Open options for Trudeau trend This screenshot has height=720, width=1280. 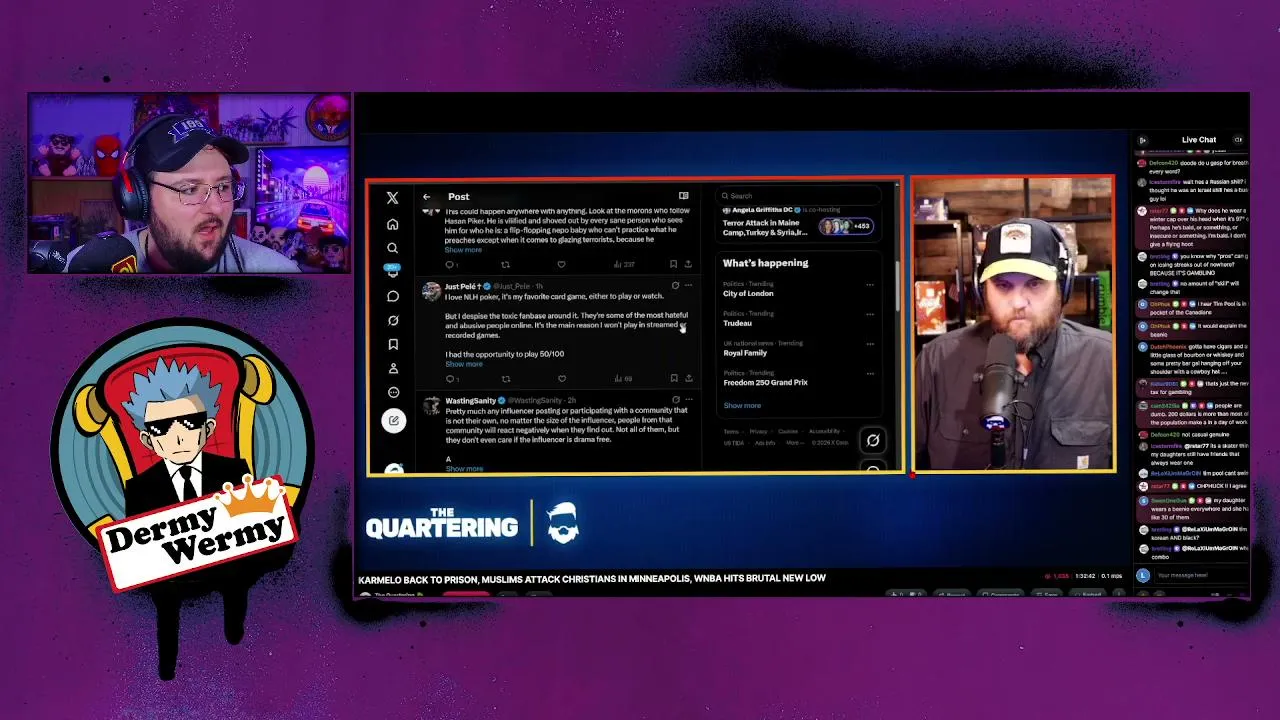[x=870, y=315]
